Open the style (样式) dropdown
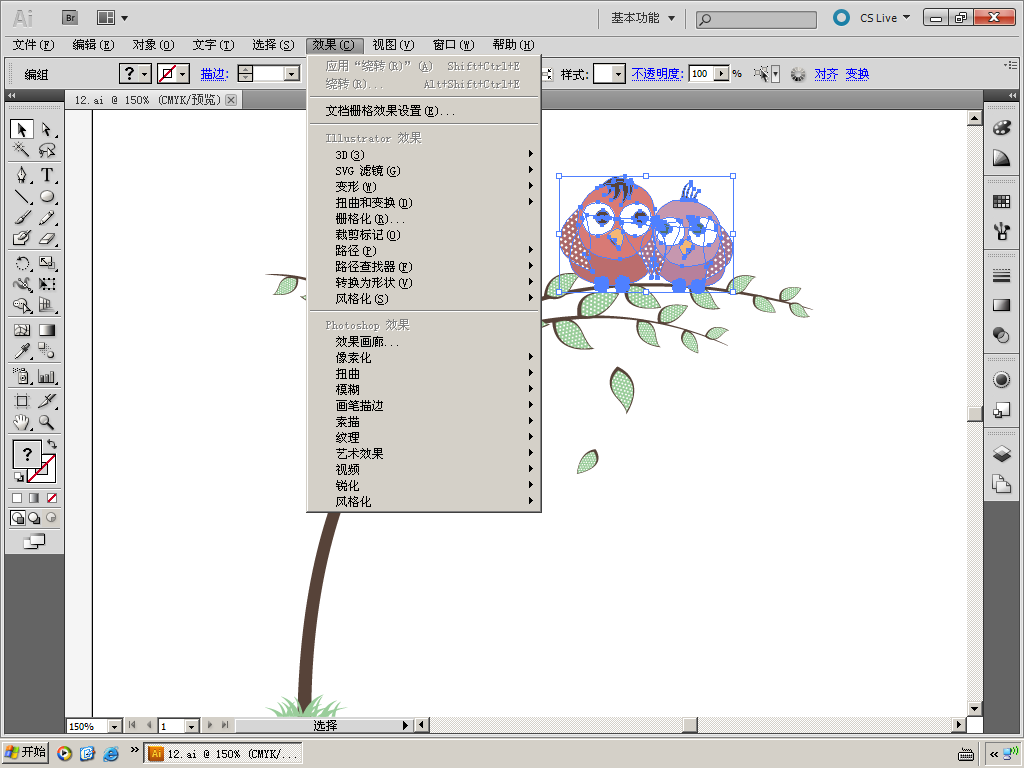The image size is (1024, 768). click(618, 74)
